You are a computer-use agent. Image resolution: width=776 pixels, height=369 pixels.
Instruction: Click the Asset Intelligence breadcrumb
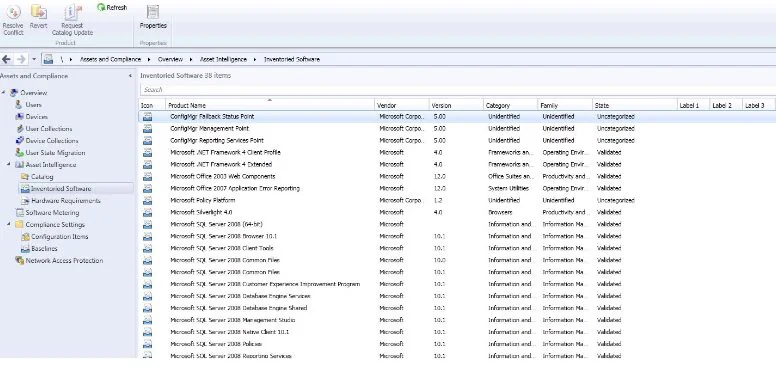[223, 59]
